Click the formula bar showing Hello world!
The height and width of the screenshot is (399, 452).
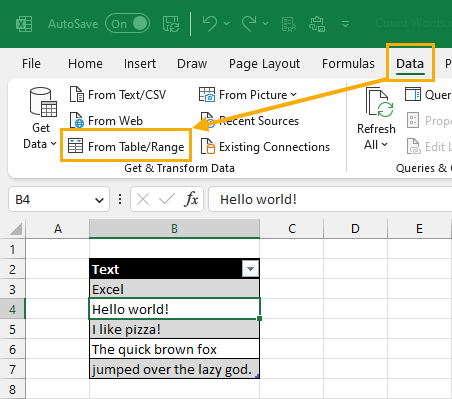coord(330,199)
